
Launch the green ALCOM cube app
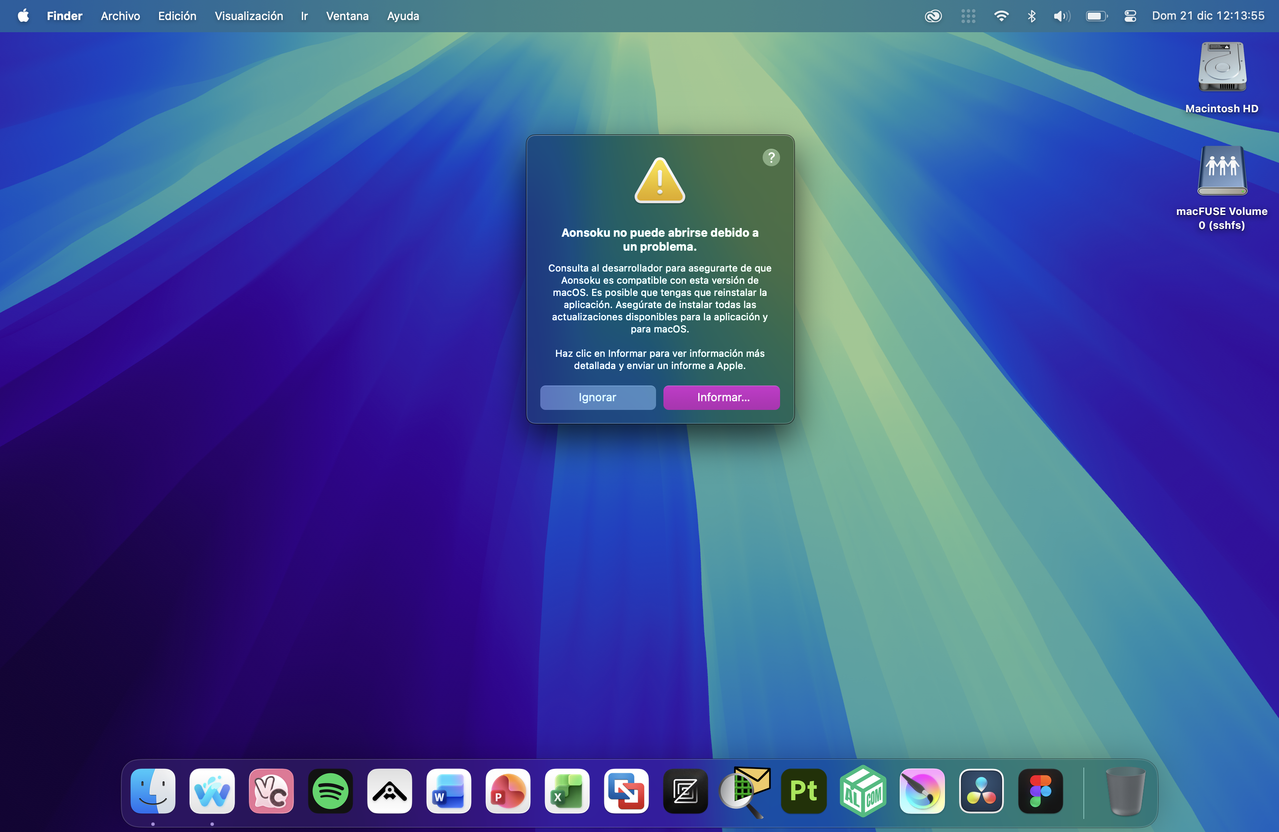coord(863,791)
